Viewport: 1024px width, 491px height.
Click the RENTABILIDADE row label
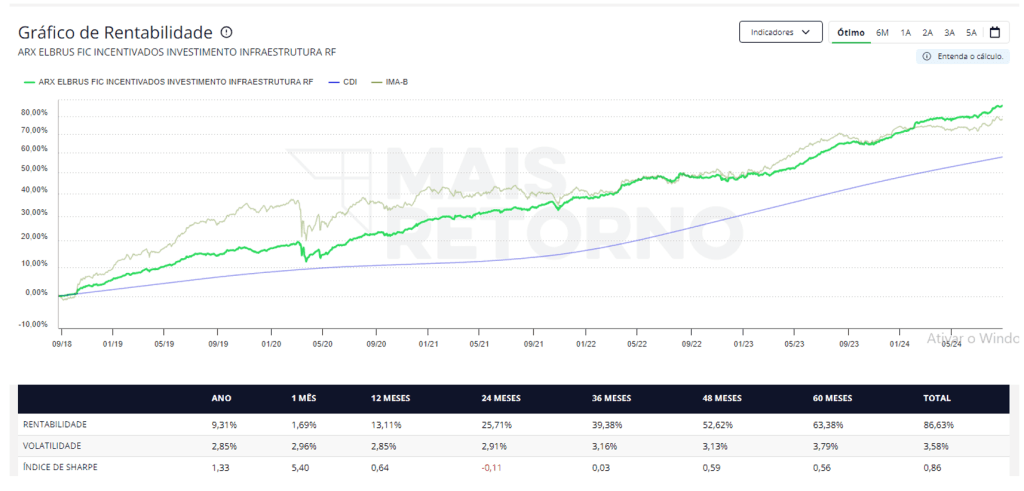click(55, 424)
